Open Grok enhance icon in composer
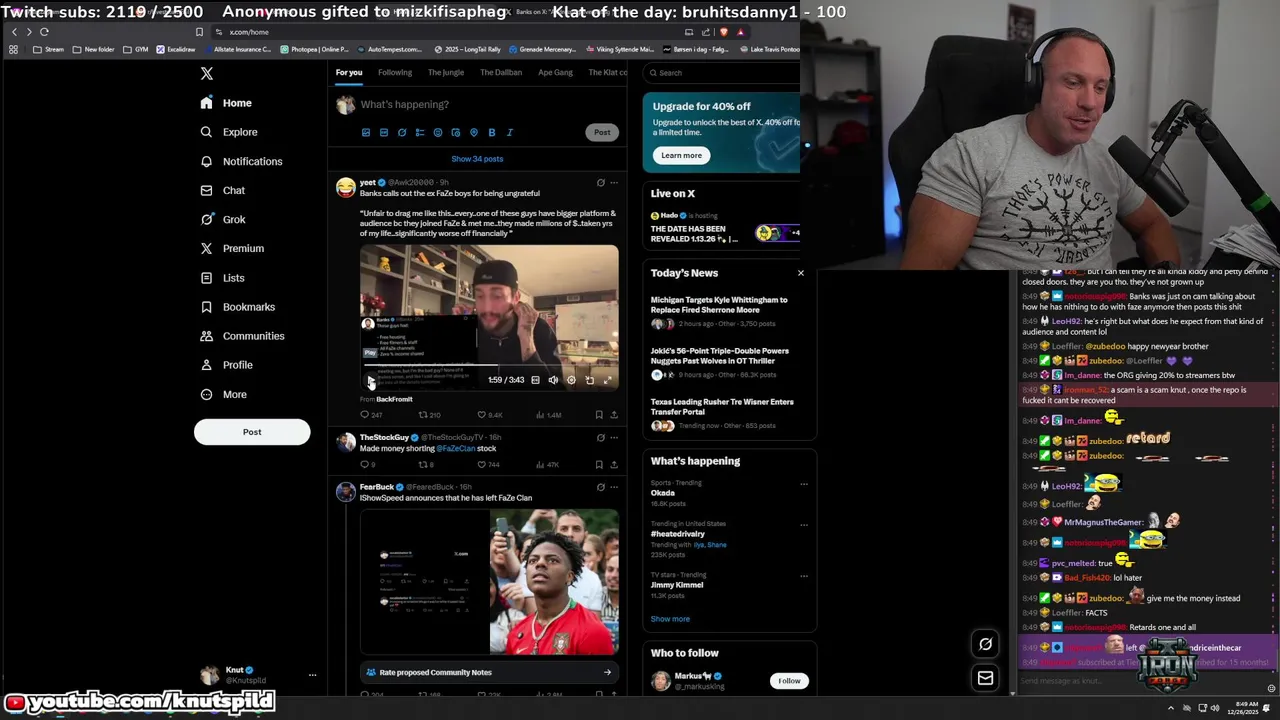This screenshot has height=720, width=1280. click(402, 132)
